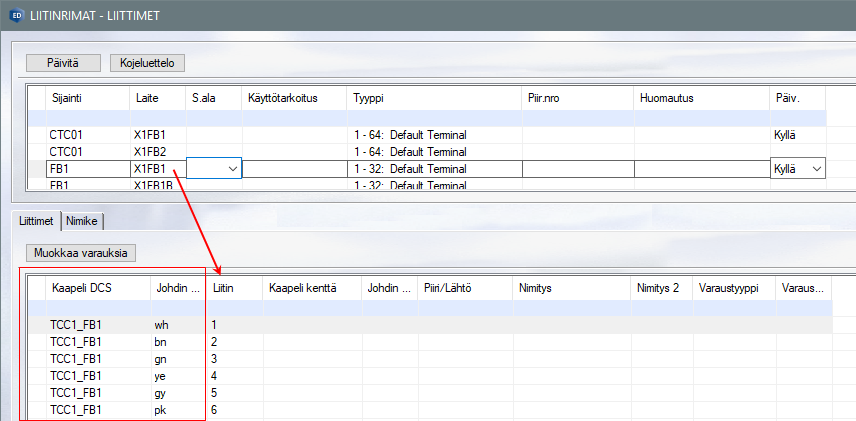
Task: Click the Varaustyyppi column header
Action: coord(728,289)
